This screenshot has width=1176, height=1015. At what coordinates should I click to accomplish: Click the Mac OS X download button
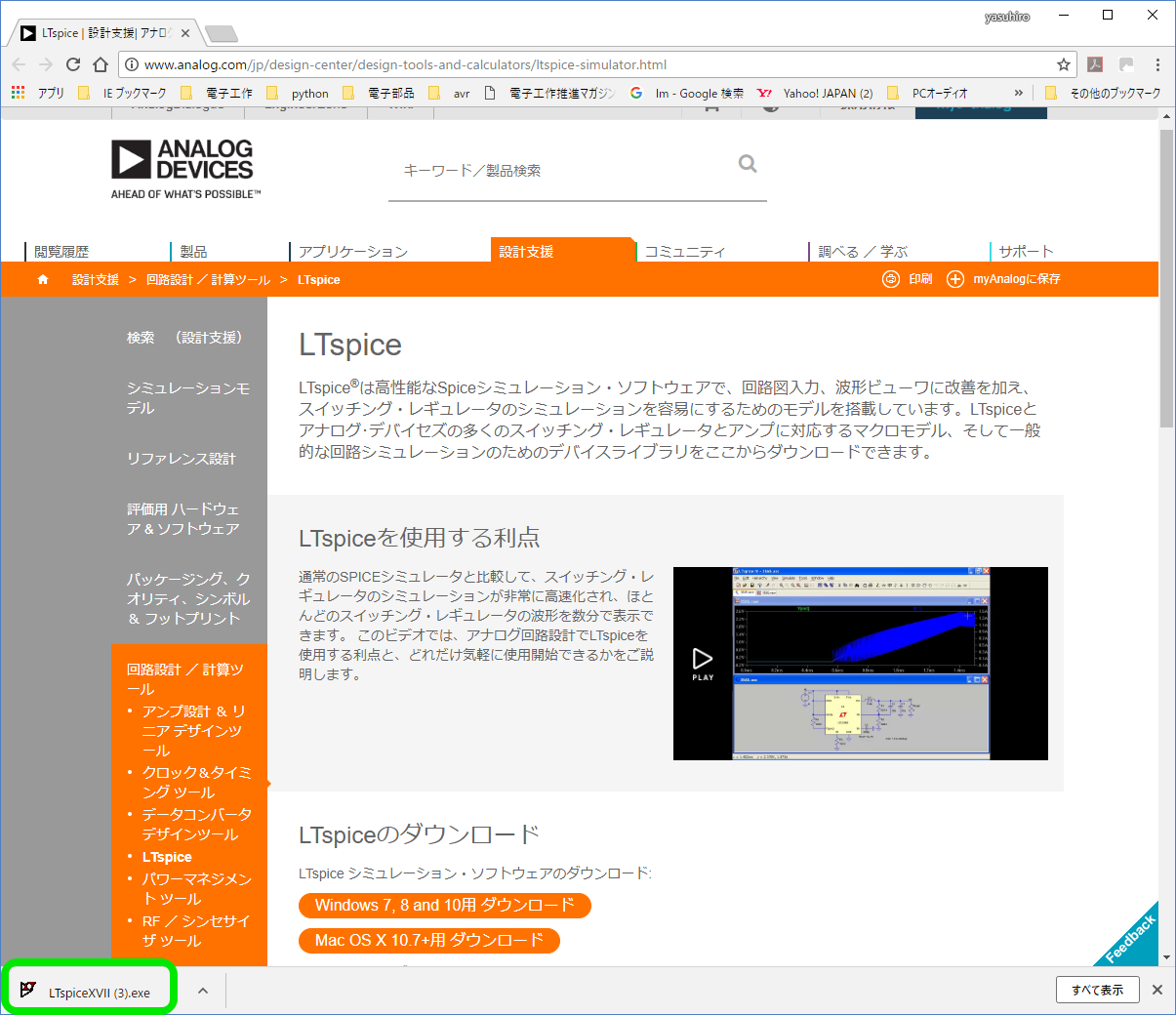428,940
